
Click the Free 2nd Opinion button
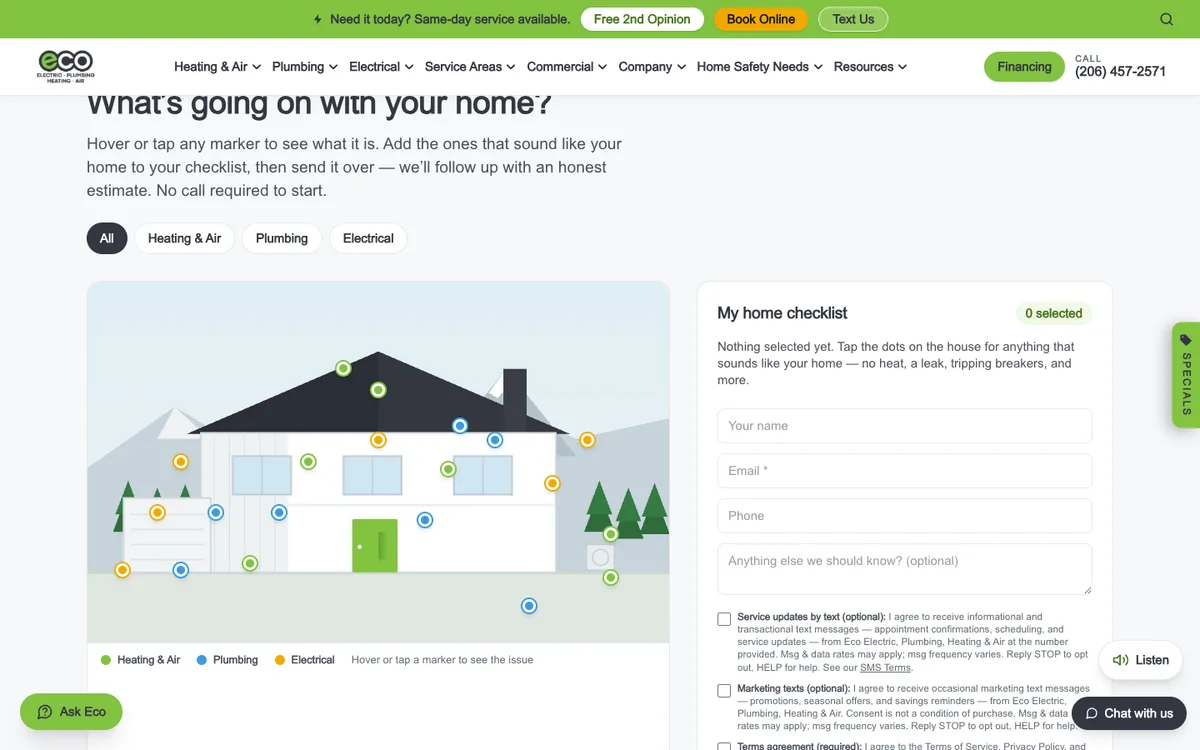click(642, 19)
